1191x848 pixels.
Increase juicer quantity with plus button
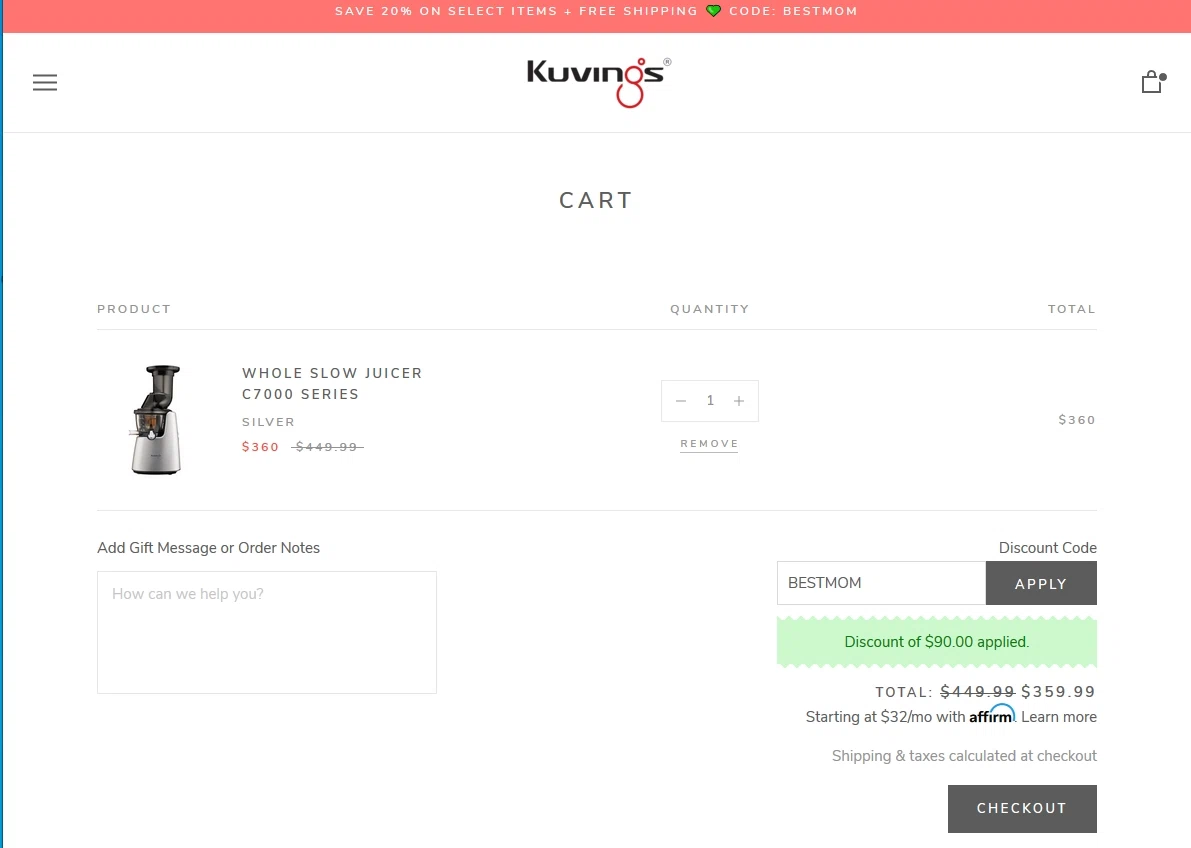point(738,400)
